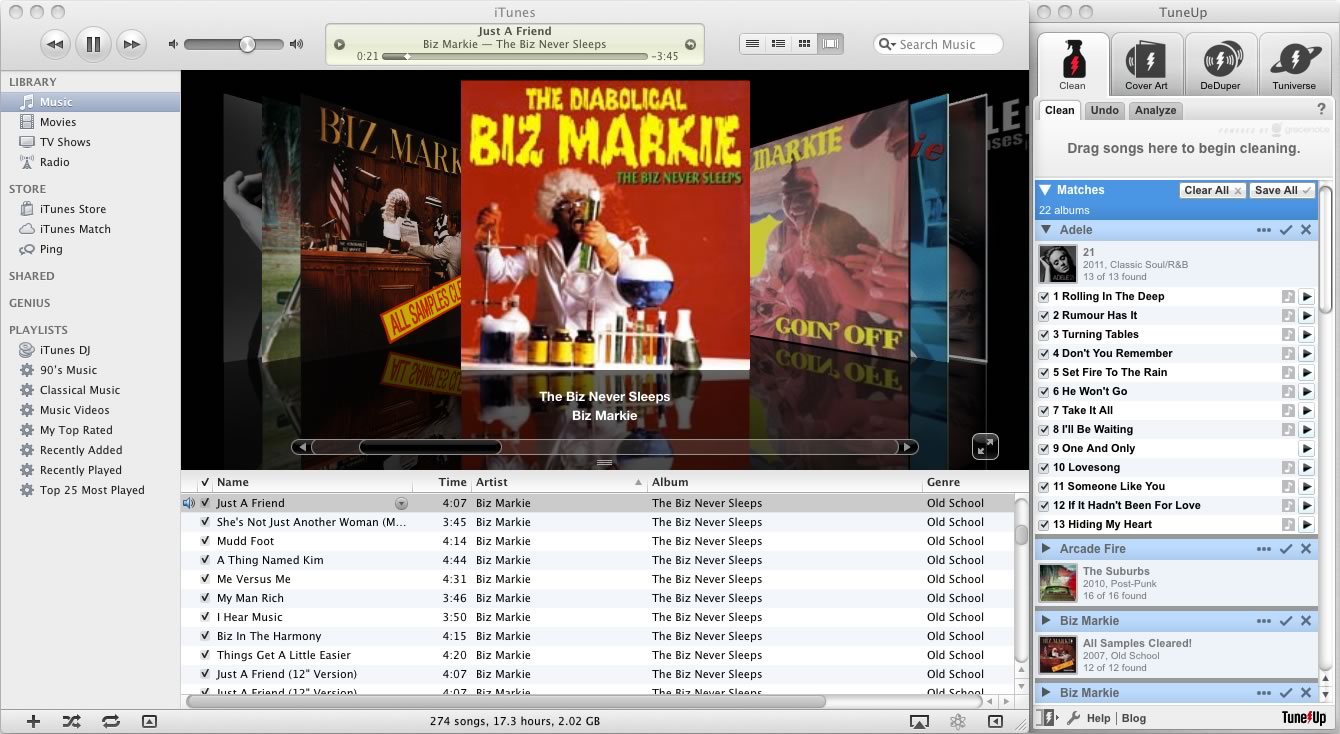The width and height of the screenshot is (1340, 734).
Task: Preview One And Only in TuneUp
Action: pyautogui.click(x=1306, y=449)
